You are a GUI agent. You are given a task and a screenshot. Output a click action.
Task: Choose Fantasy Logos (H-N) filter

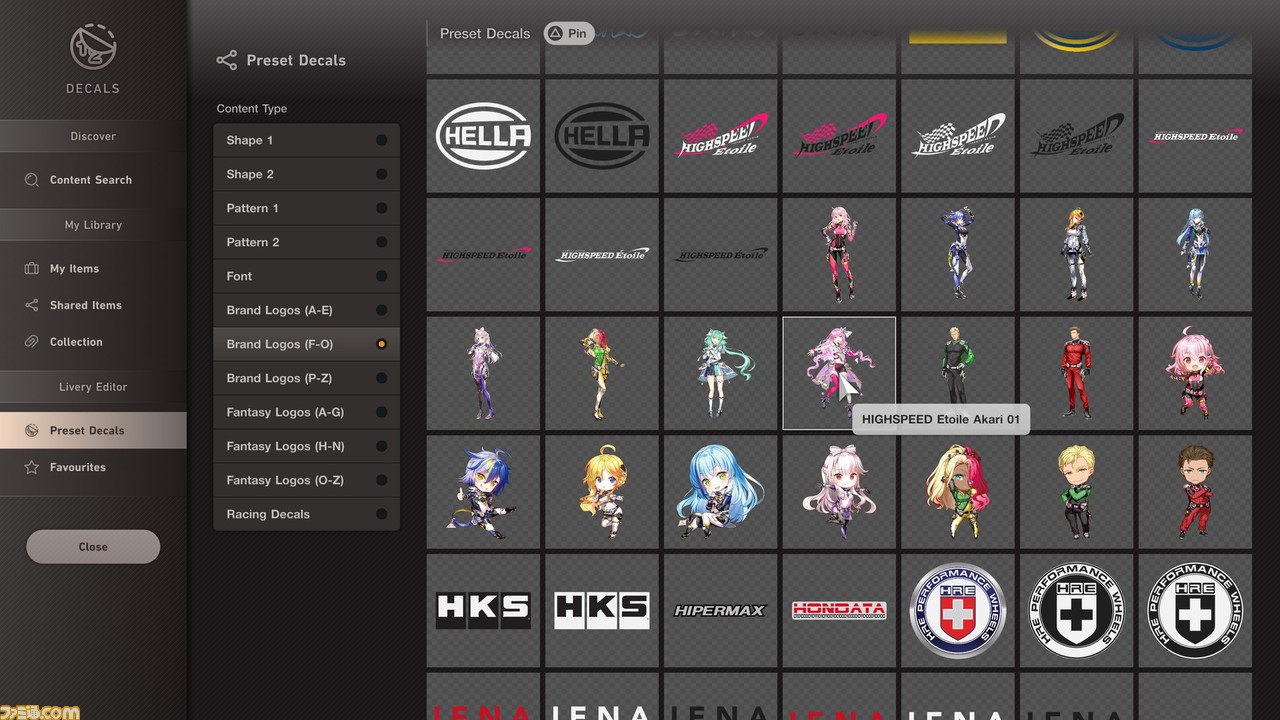306,447
